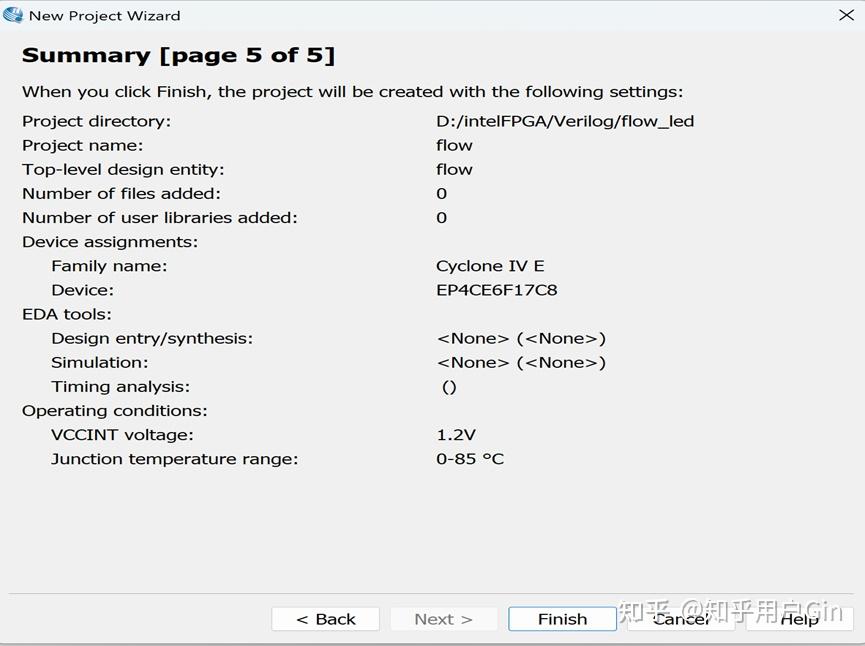Click the Design entry/synthesis None value
The image size is (865, 646).
pos(521,338)
